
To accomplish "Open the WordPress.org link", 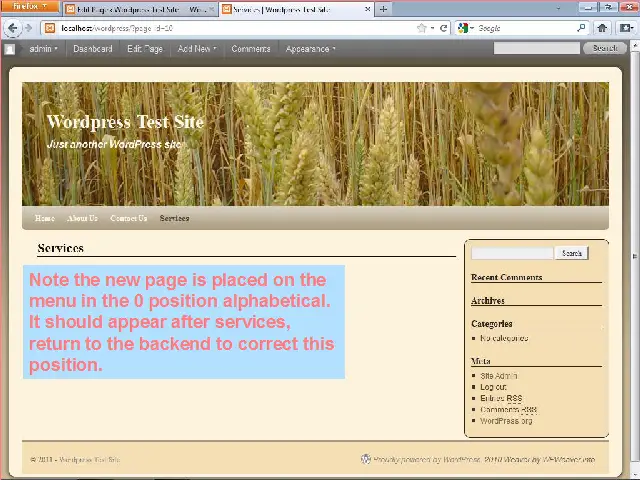I will point(506,421).
